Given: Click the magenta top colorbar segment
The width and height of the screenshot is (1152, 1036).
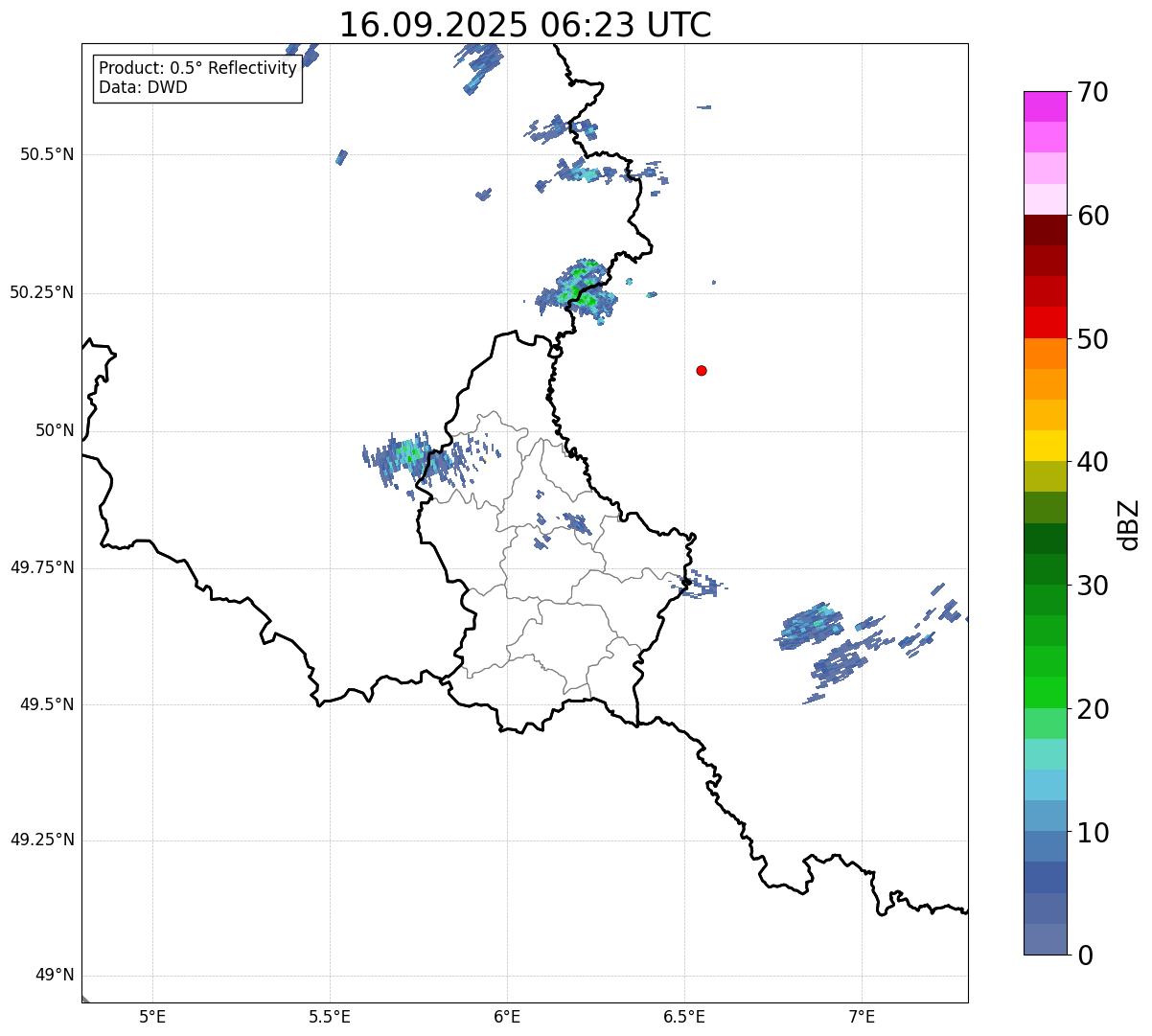Looking at the screenshot, I should click(1045, 106).
